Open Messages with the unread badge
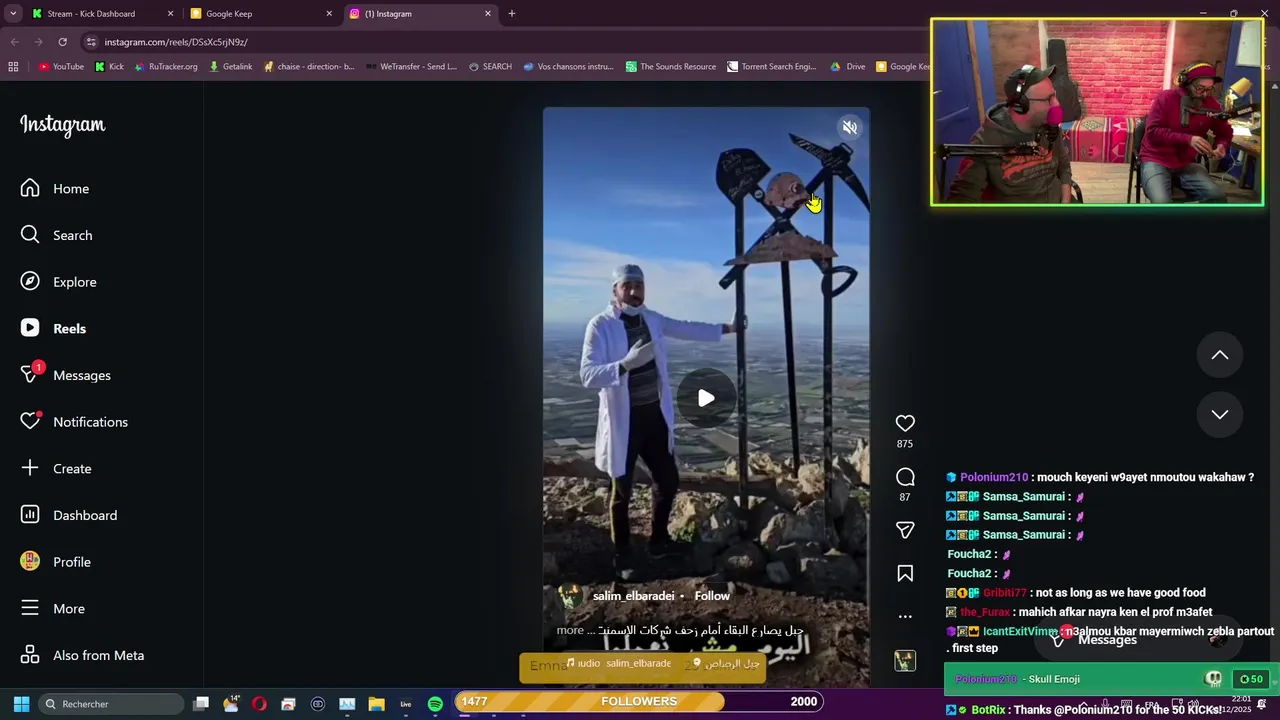Screen dimensions: 1280x720 click(x=65, y=375)
